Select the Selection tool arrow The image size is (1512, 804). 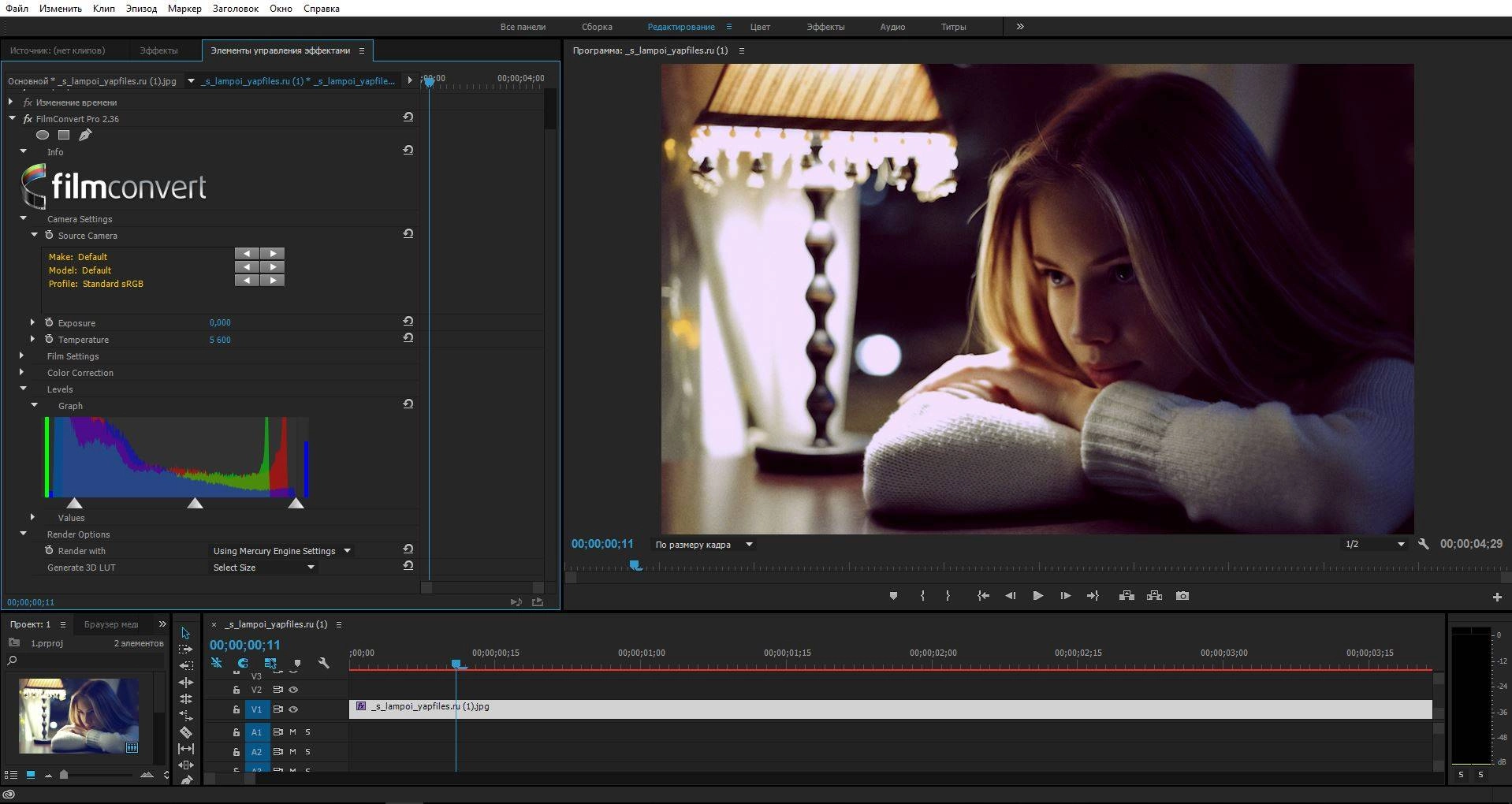tap(185, 633)
